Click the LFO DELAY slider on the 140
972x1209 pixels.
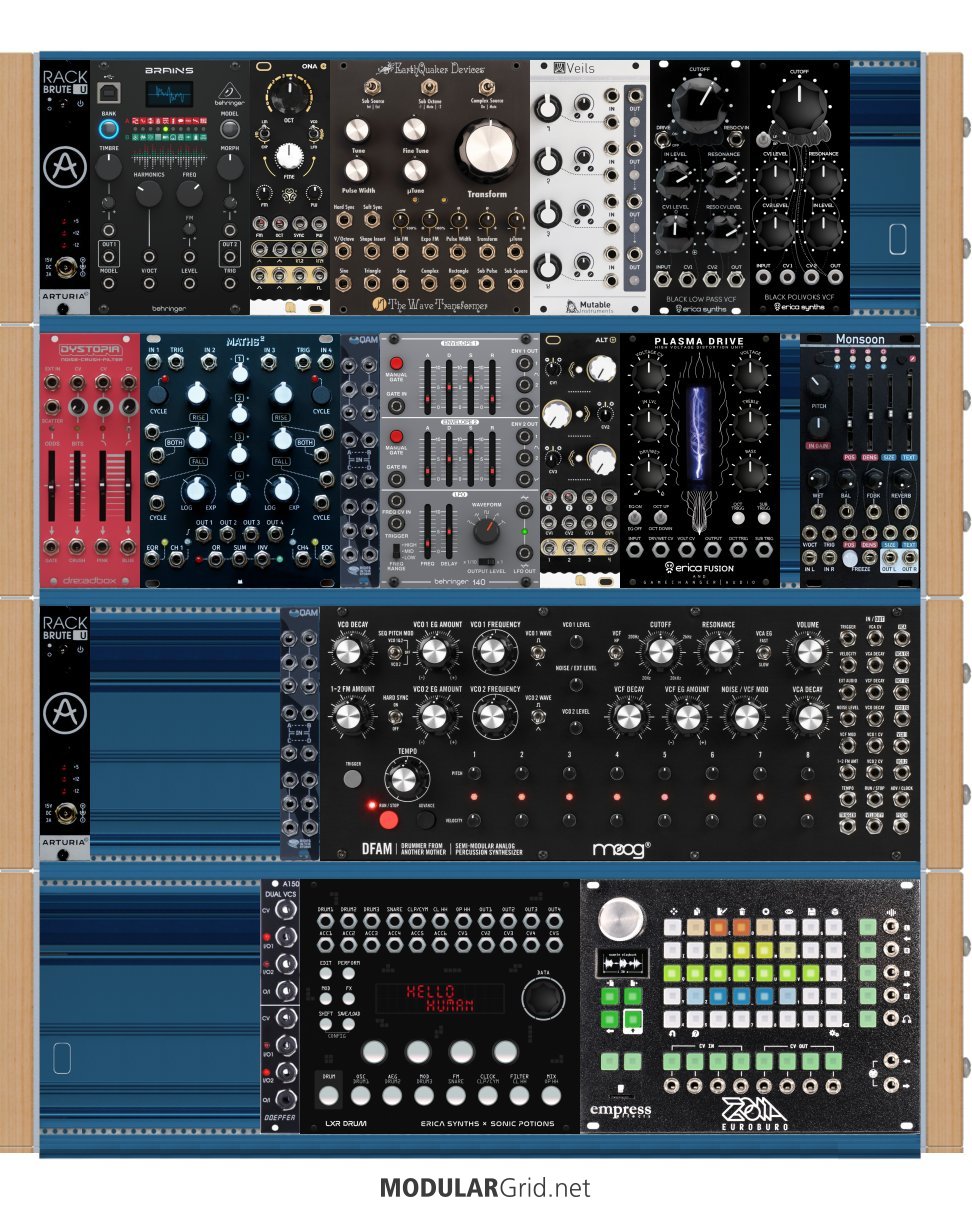(x=448, y=530)
